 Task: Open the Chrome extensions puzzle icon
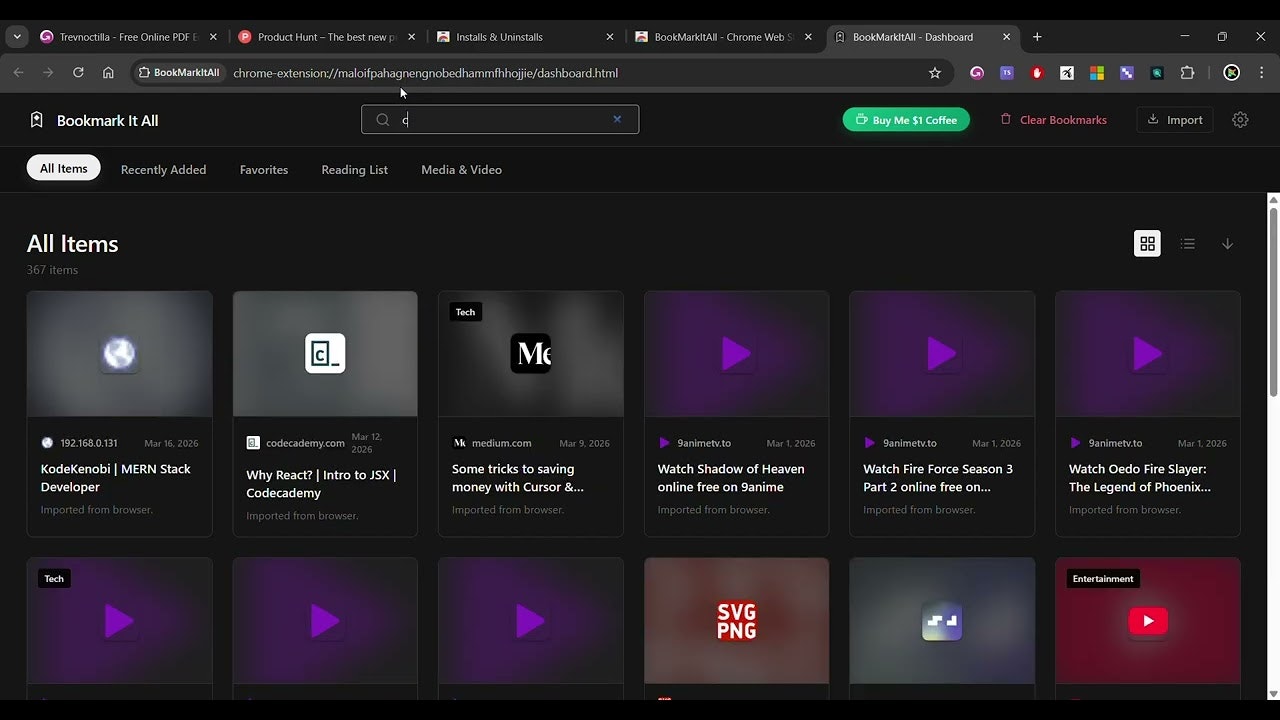[1187, 72]
